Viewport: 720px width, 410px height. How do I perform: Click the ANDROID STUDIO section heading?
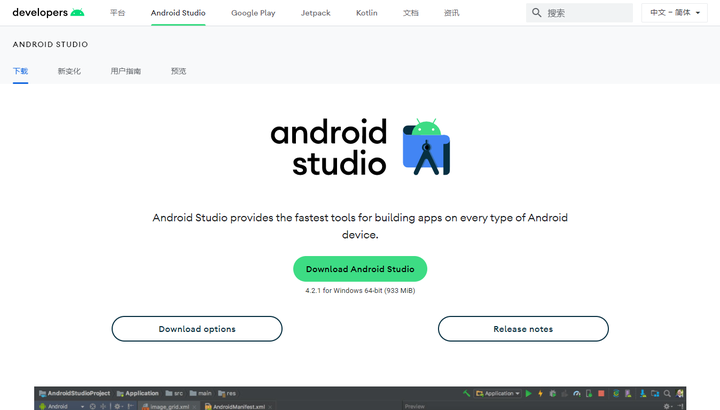coord(51,45)
